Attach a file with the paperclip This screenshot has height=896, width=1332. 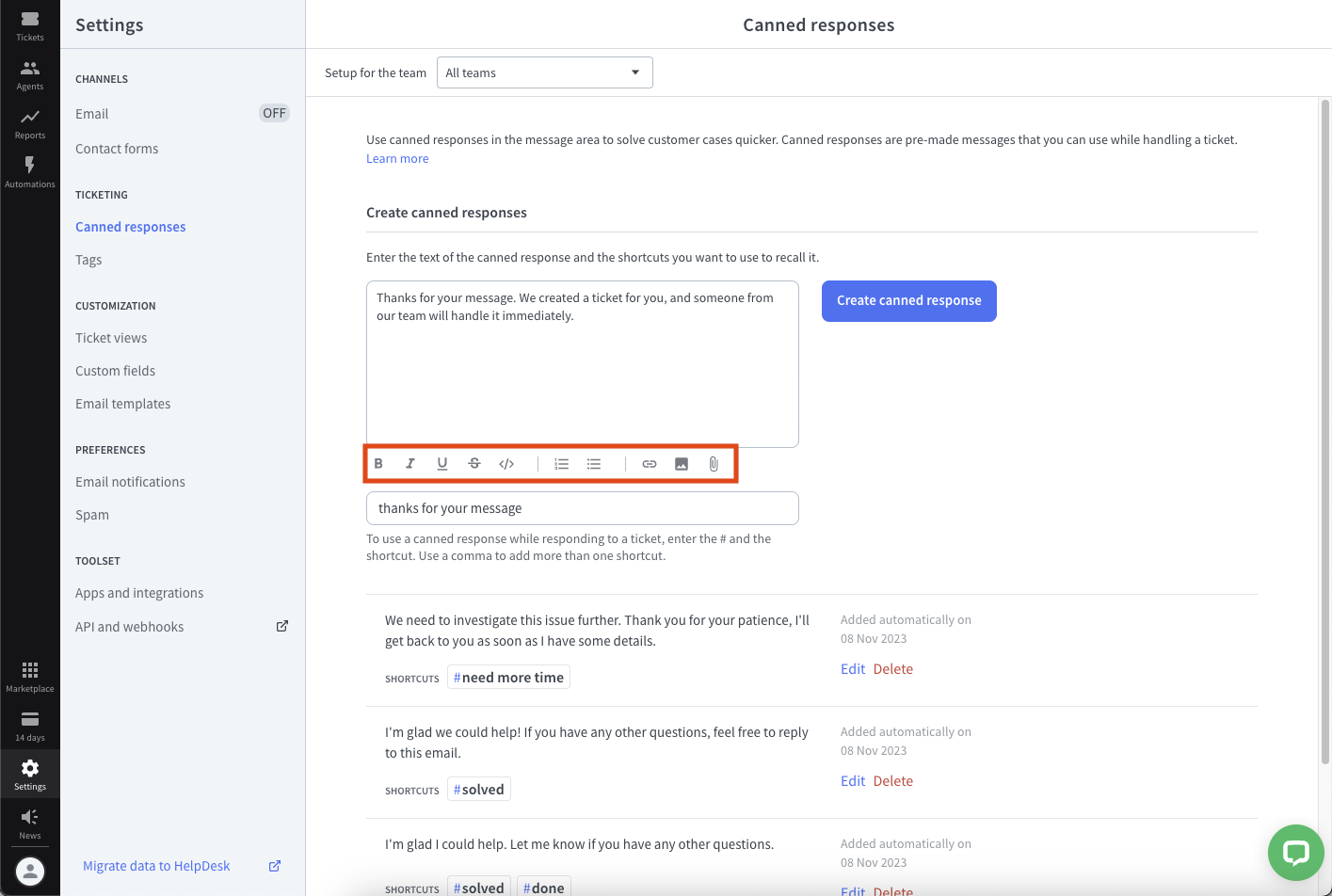point(714,463)
